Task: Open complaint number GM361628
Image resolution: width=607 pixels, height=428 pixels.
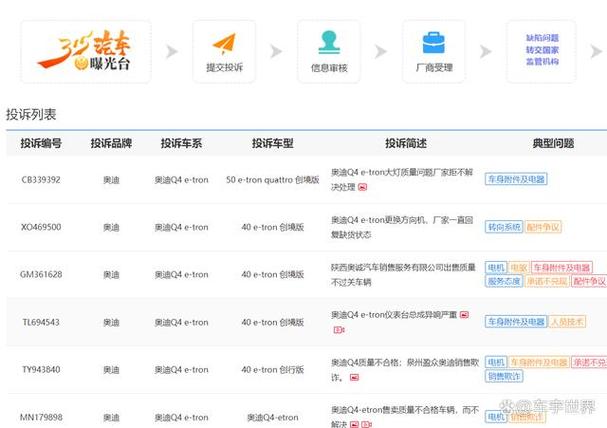Action: (x=41, y=275)
